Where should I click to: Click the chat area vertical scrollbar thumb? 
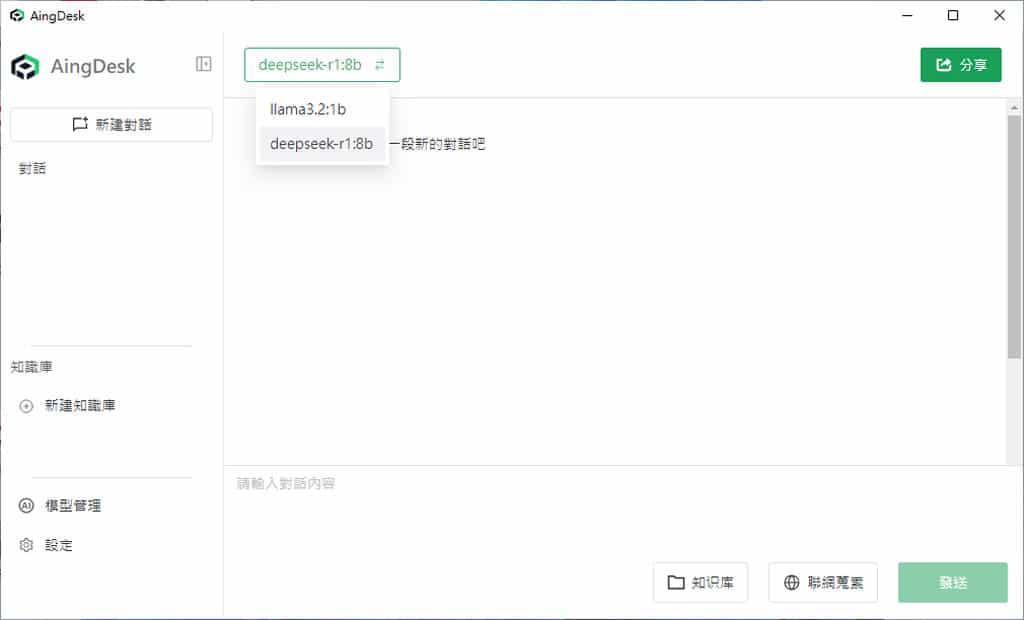1014,237
